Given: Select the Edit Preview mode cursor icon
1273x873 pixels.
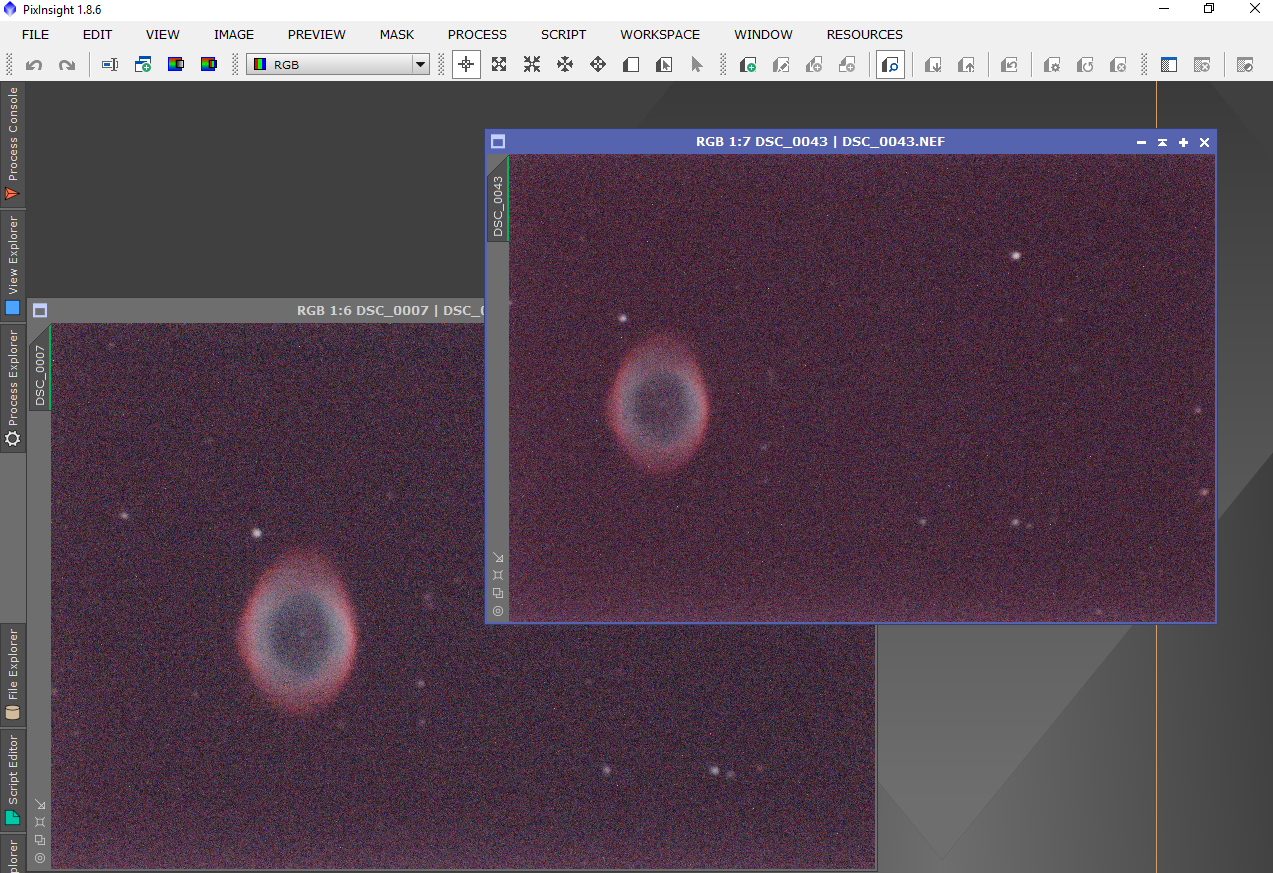Looking at the screenshot, I should 664,65.
